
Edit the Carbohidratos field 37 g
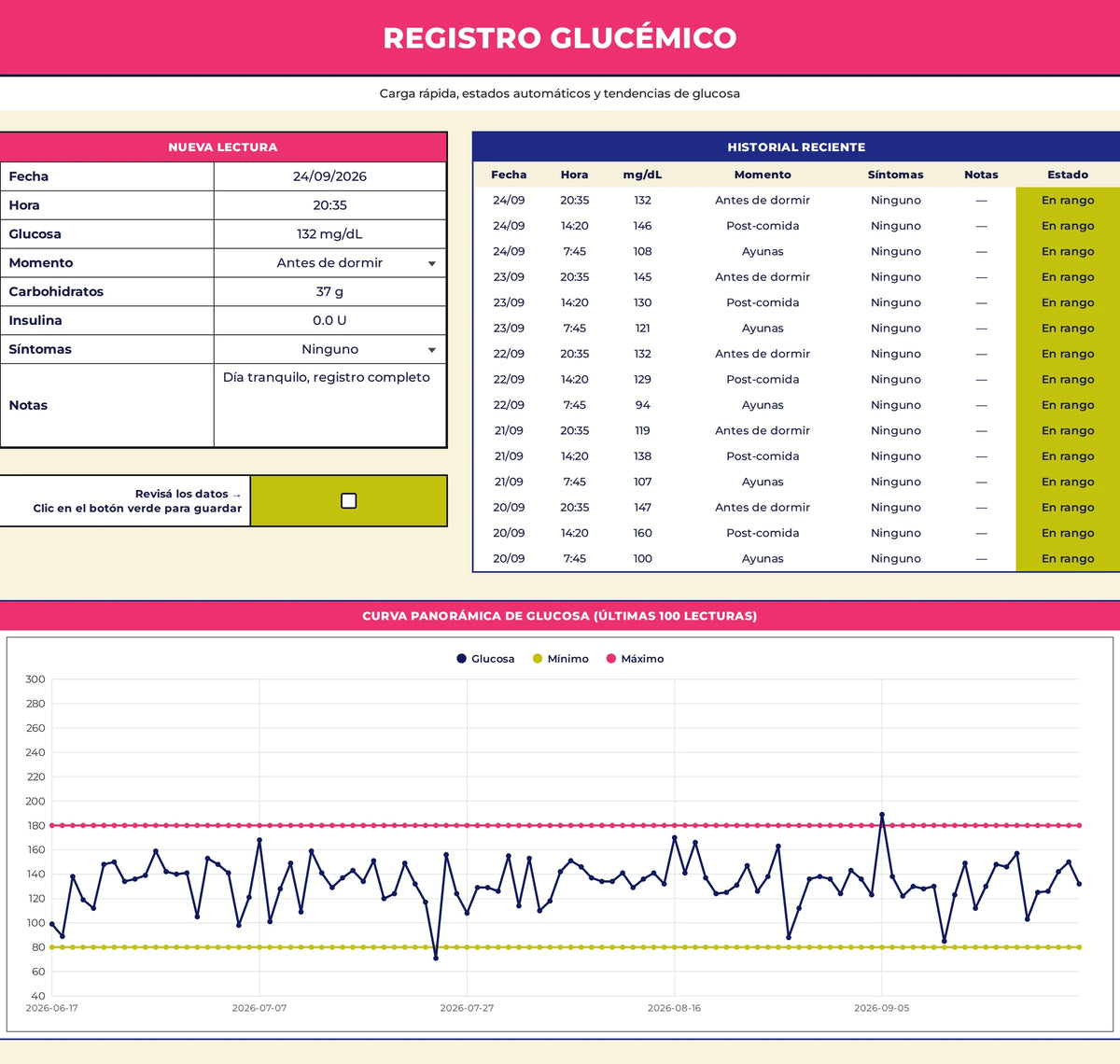tap(329, 291)
